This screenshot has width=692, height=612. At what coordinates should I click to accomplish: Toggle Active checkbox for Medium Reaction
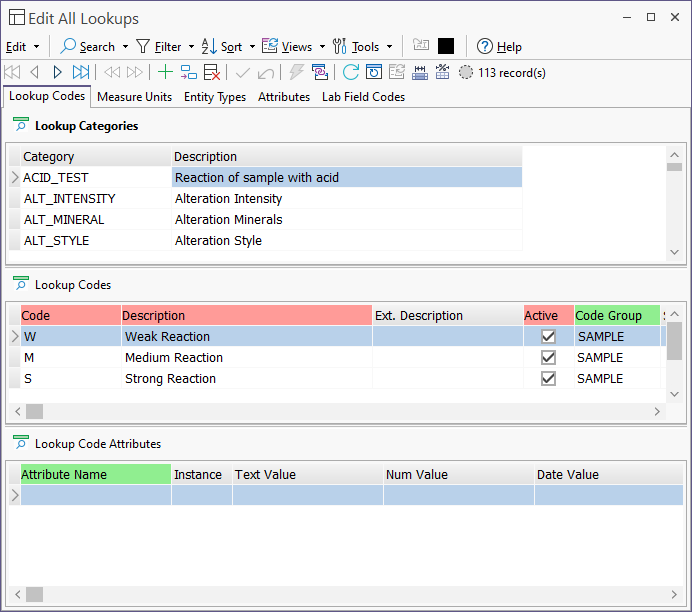(x=548, y=357)
